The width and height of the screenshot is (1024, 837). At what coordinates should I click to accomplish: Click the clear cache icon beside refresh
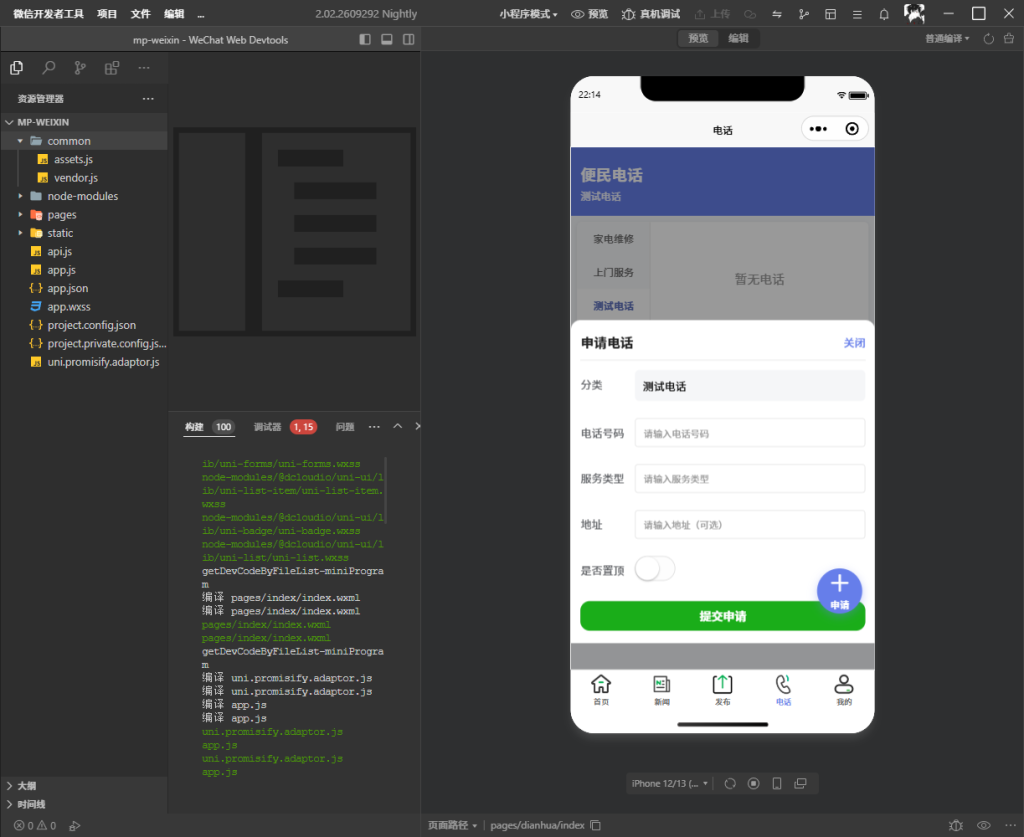(1009, 39)
